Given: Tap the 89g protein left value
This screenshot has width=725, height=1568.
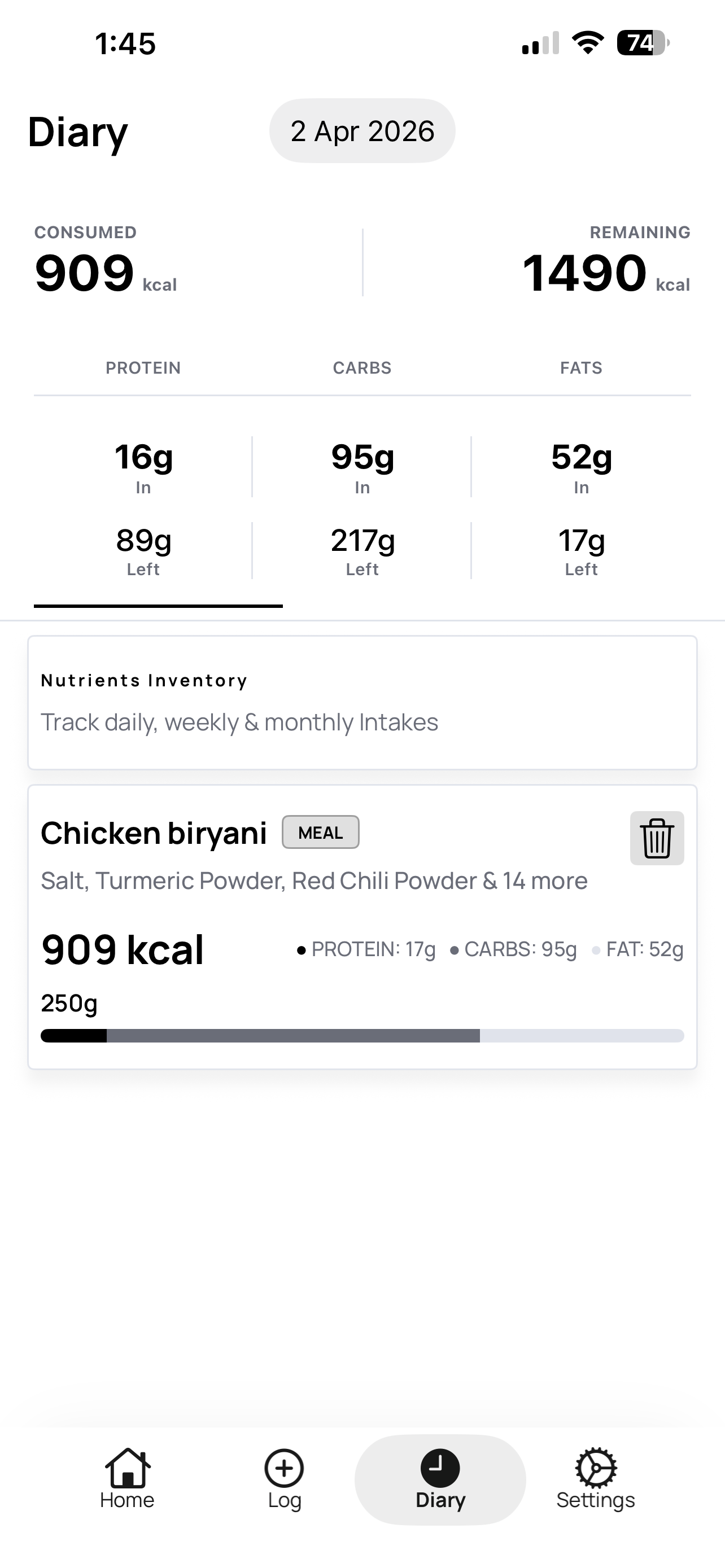Looking at the screenshot, I should coord(143,541).
